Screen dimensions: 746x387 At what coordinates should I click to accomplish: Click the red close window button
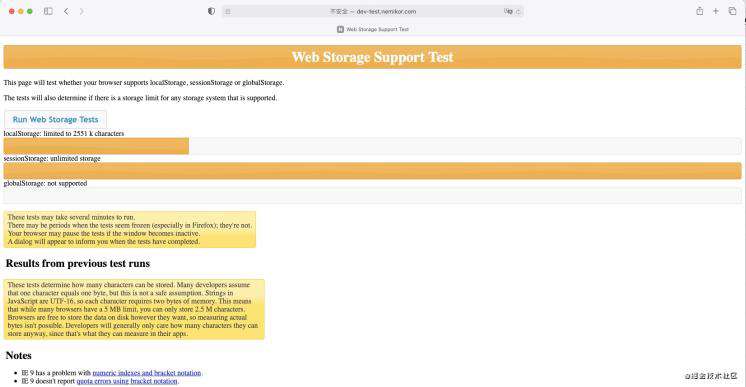(11, 11)
